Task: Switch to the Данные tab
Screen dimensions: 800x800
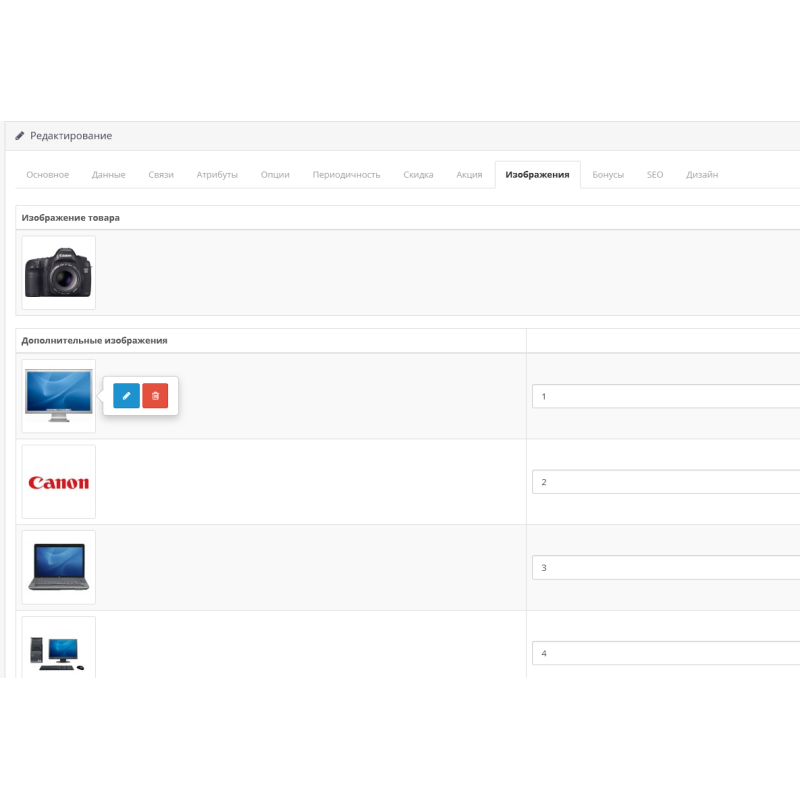Action: (109, 175)
